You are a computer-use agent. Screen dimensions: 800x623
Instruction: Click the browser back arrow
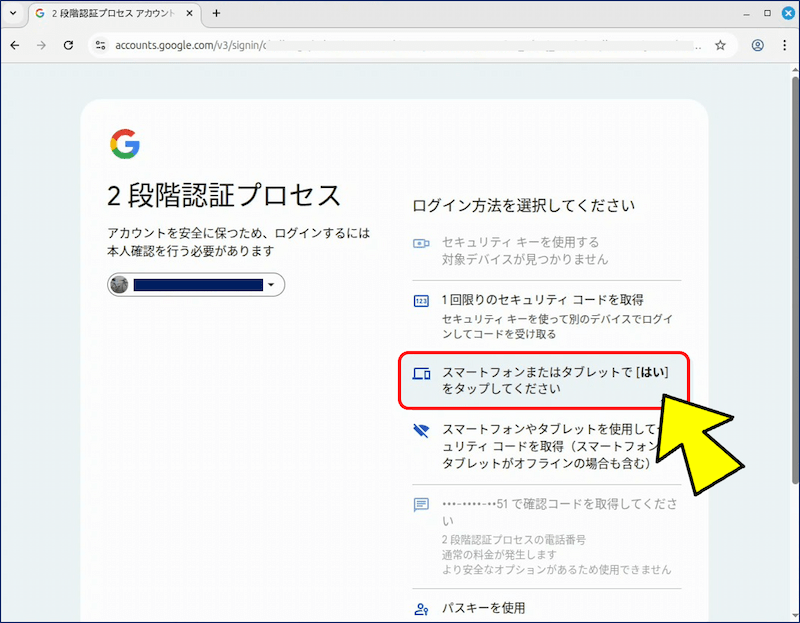pyautogui.click(x=15, y=46)
